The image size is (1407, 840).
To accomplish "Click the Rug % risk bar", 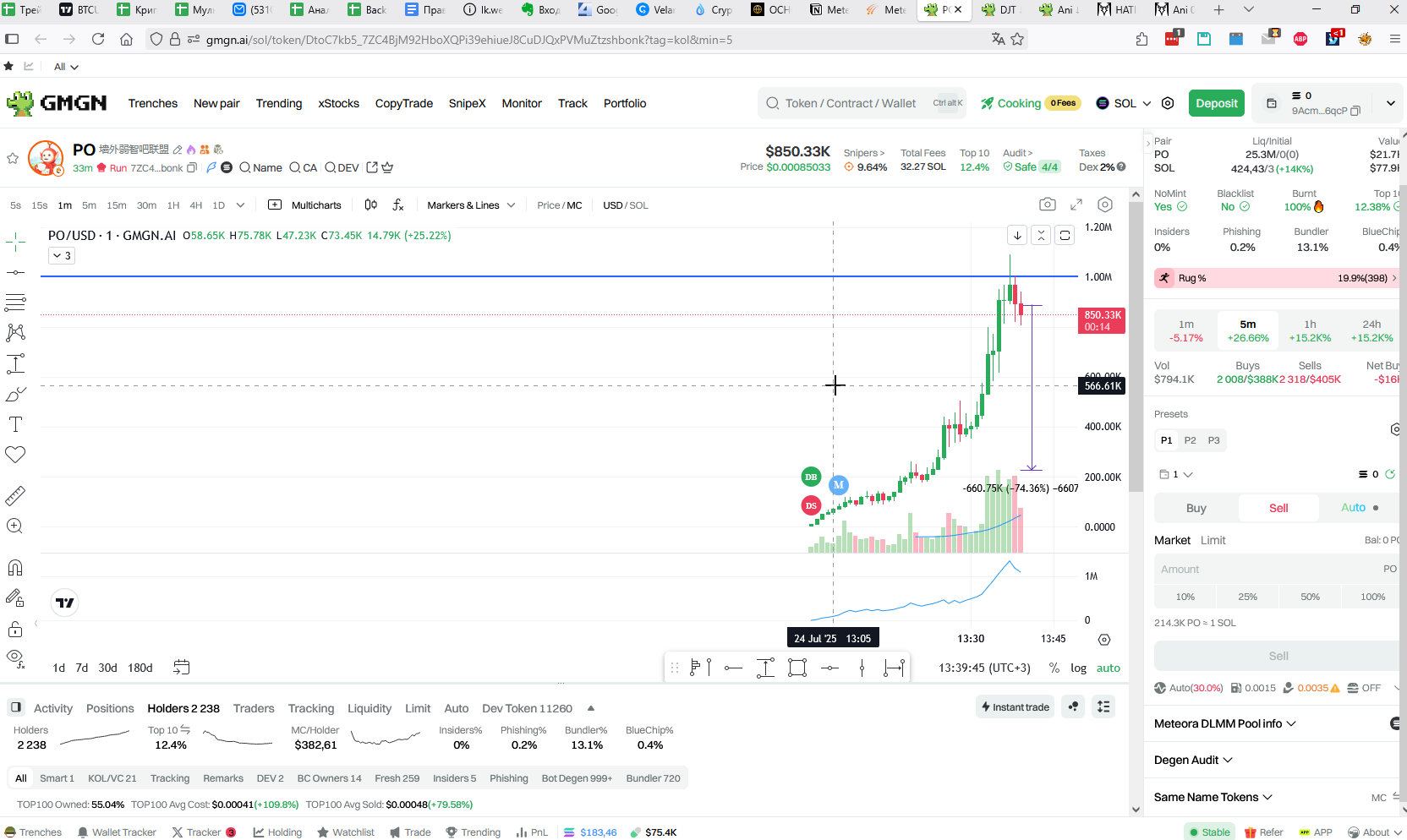I will tap(1276, 278).
